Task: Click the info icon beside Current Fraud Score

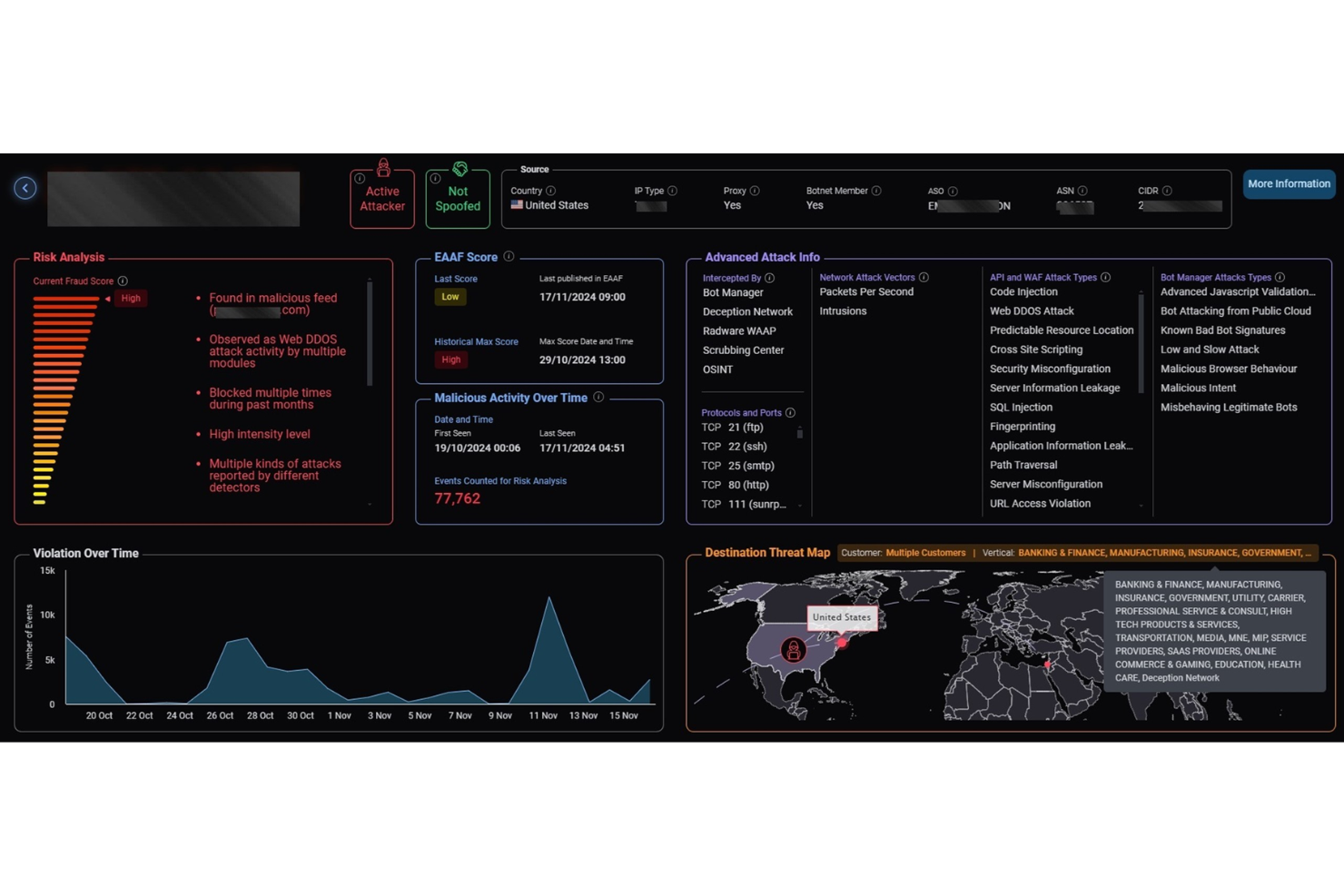Action: tap(124, 281)
